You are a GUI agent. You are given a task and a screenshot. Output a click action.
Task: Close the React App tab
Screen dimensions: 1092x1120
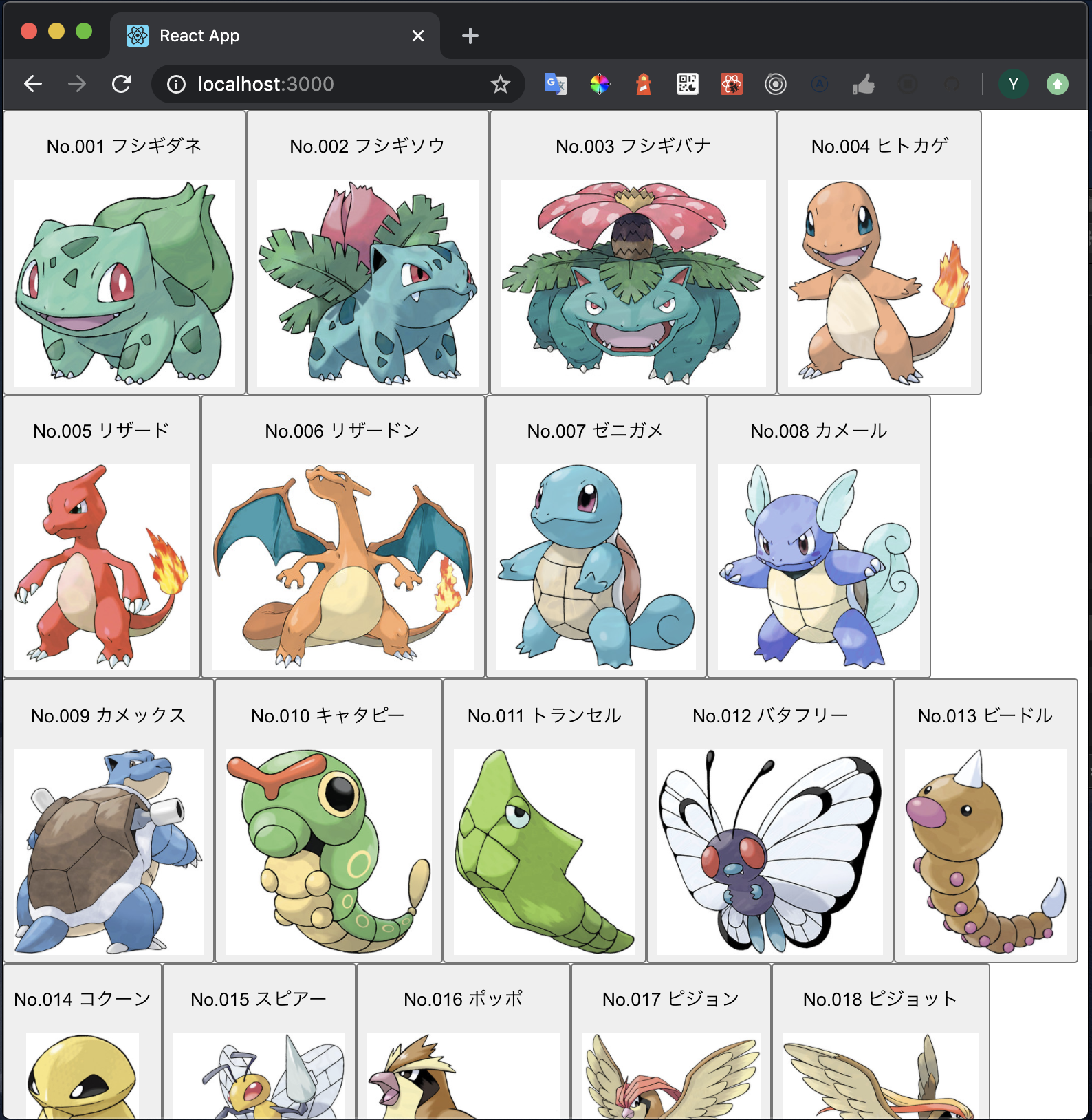point(418,36)
